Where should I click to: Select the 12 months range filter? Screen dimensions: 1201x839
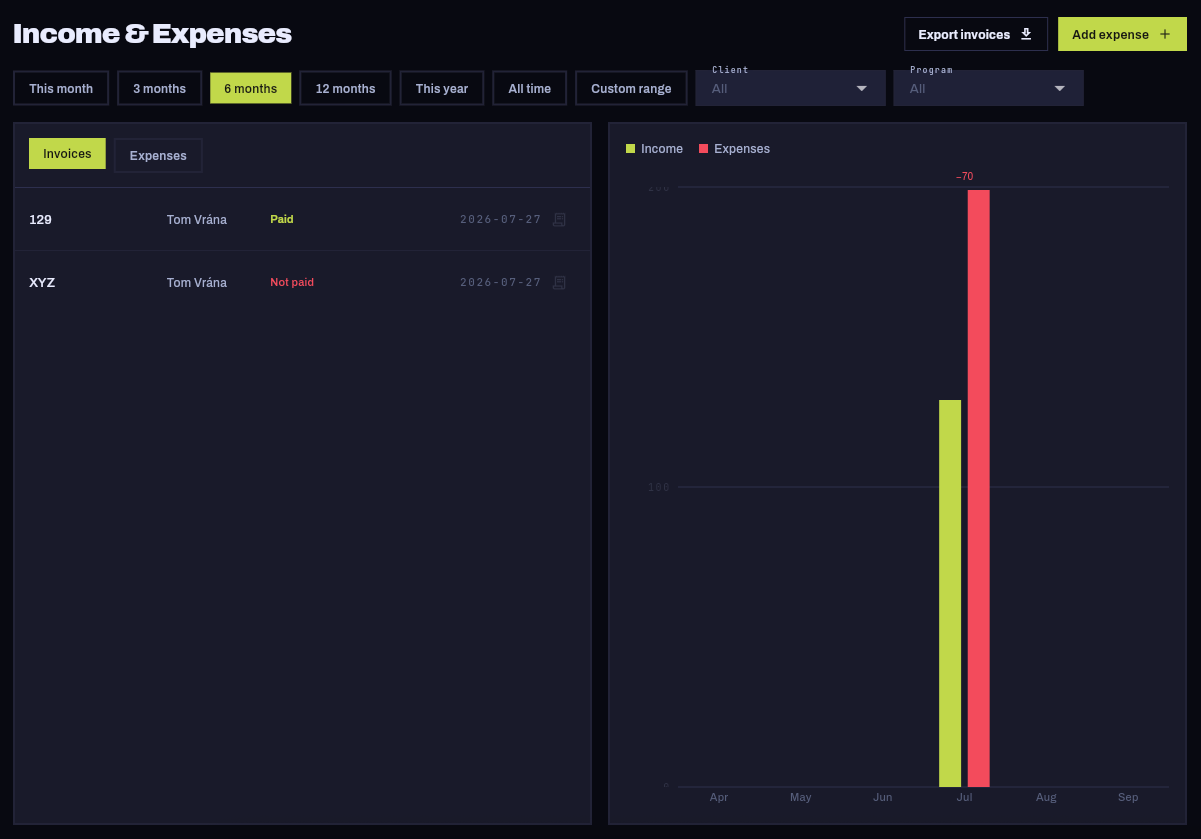tap(346, 88)
